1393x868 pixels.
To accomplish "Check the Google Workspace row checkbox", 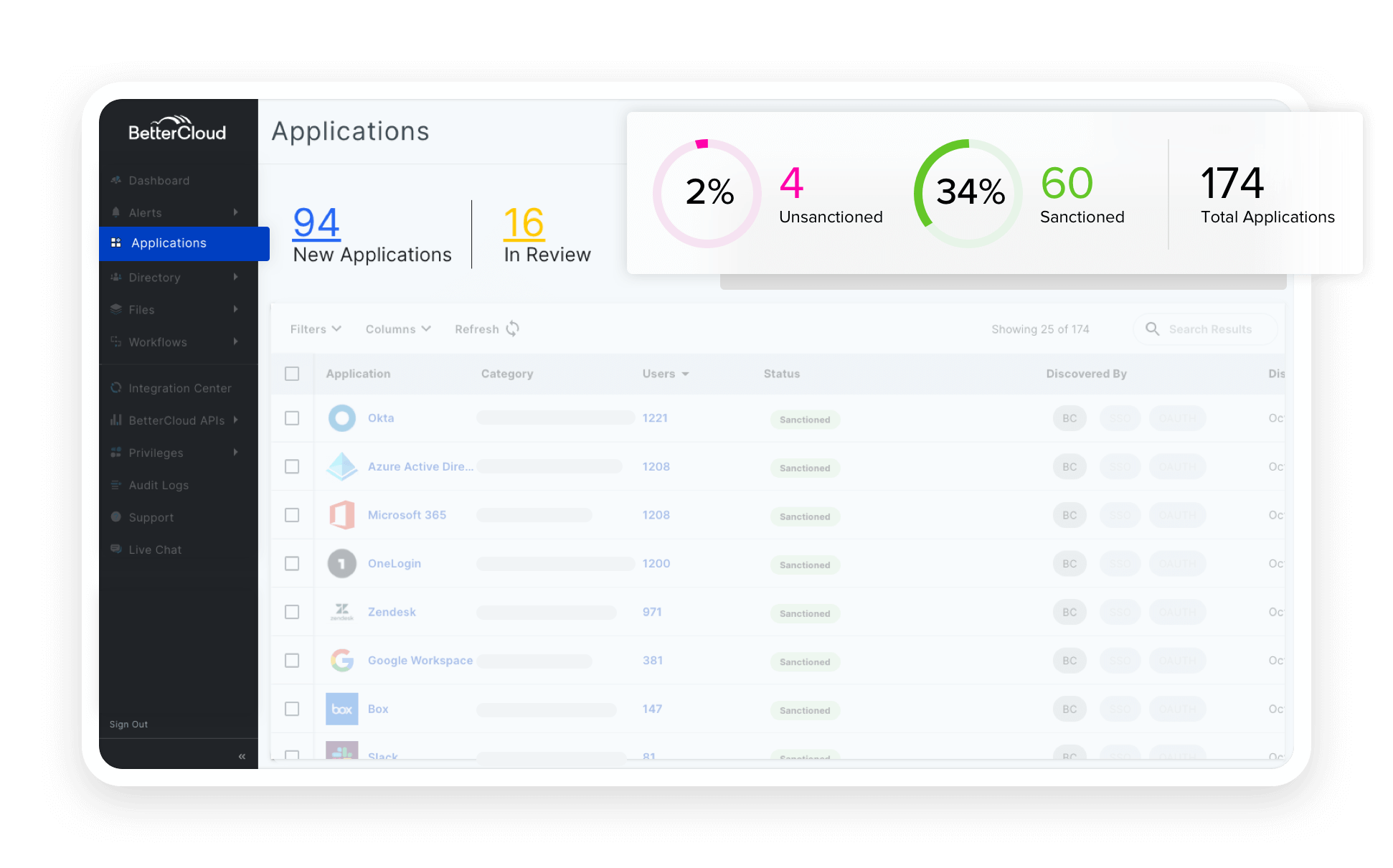I will [292, 660].
